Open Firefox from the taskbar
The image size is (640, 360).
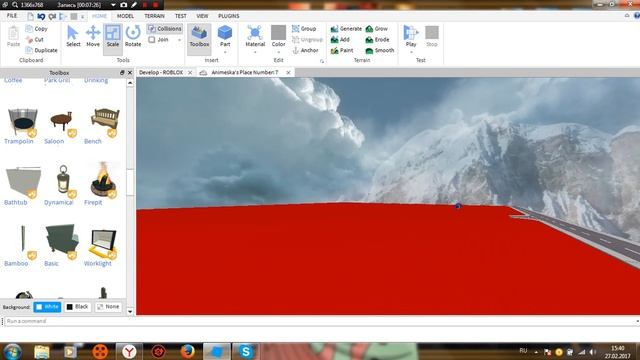tap(187, 351)
